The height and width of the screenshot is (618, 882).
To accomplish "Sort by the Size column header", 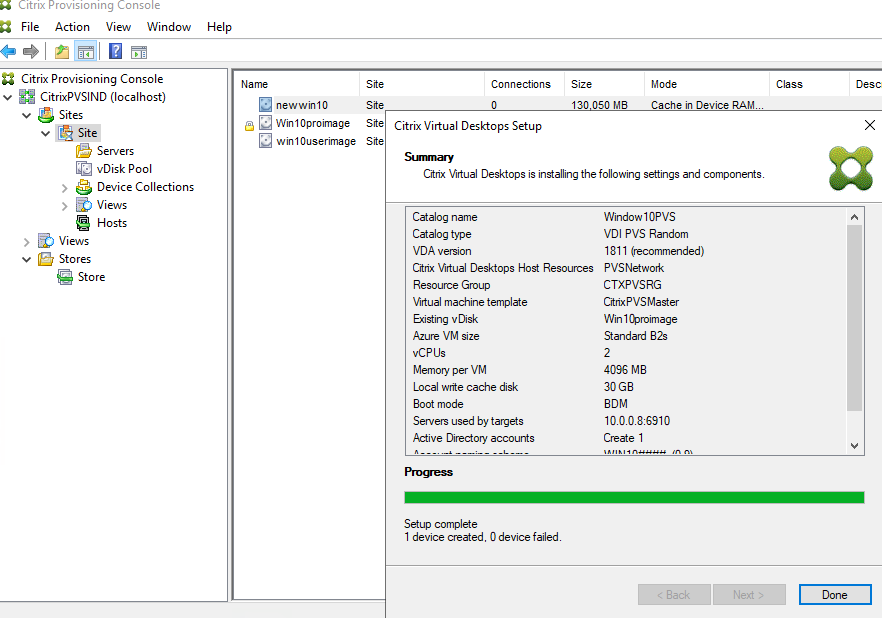I will pos(605,84).
